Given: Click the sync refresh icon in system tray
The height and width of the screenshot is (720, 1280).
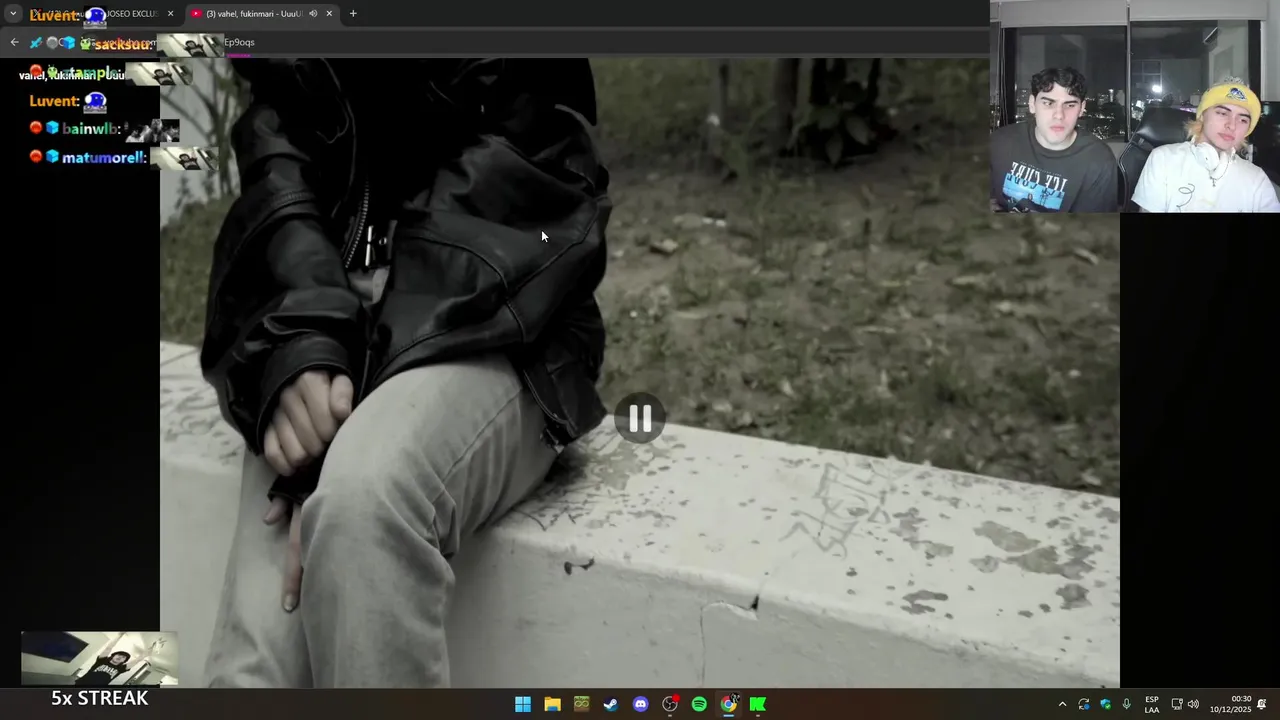Looking at the screenshot, I should [x=1084, y=704].
